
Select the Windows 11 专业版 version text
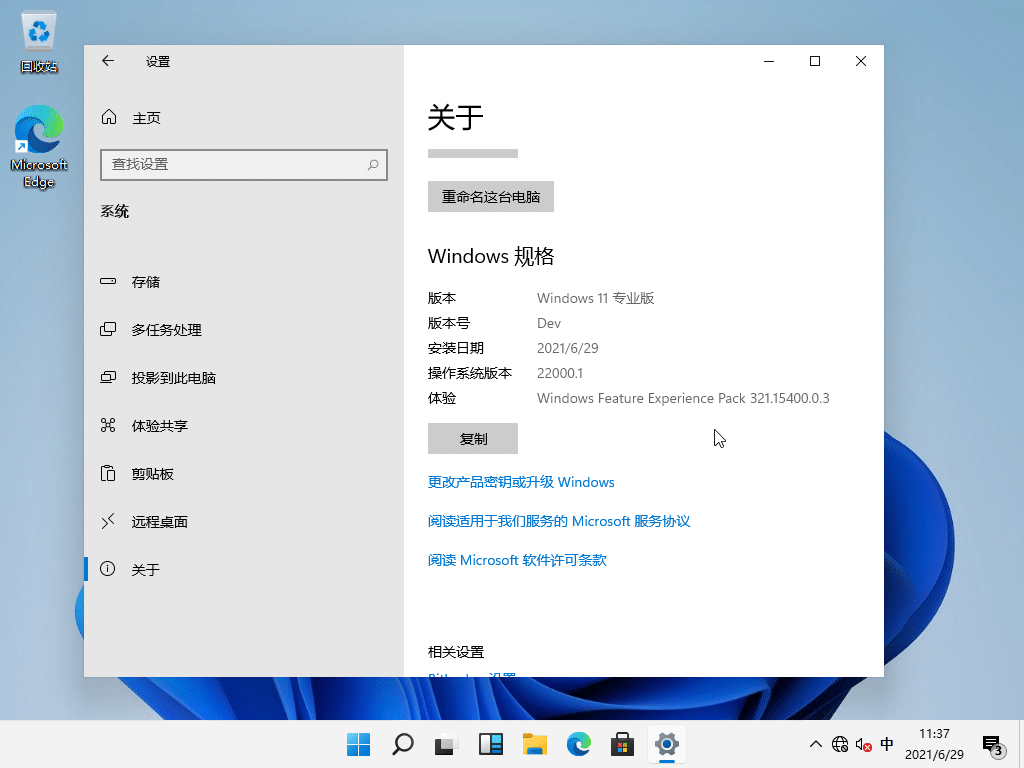(596, 298)
